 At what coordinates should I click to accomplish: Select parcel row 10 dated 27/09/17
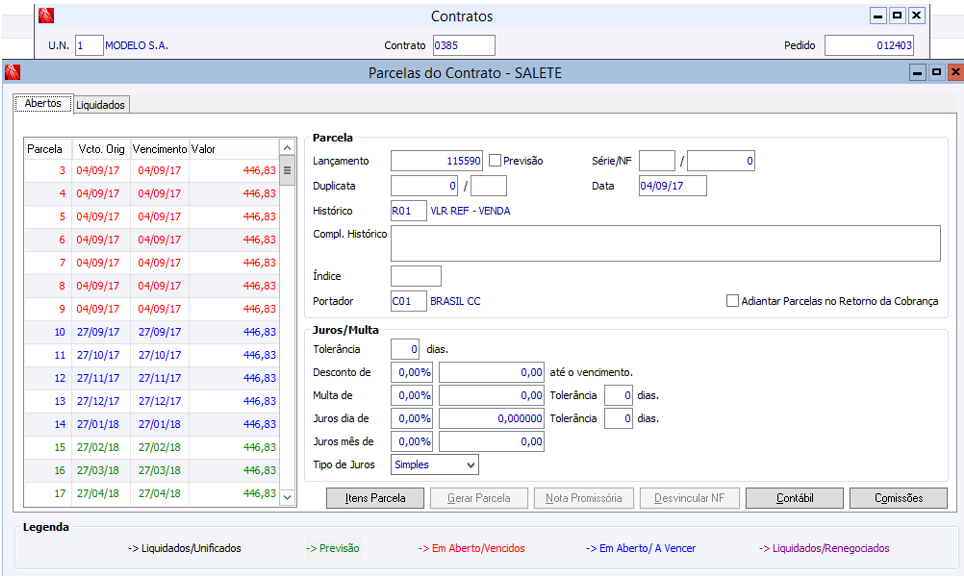coord(150,332)
